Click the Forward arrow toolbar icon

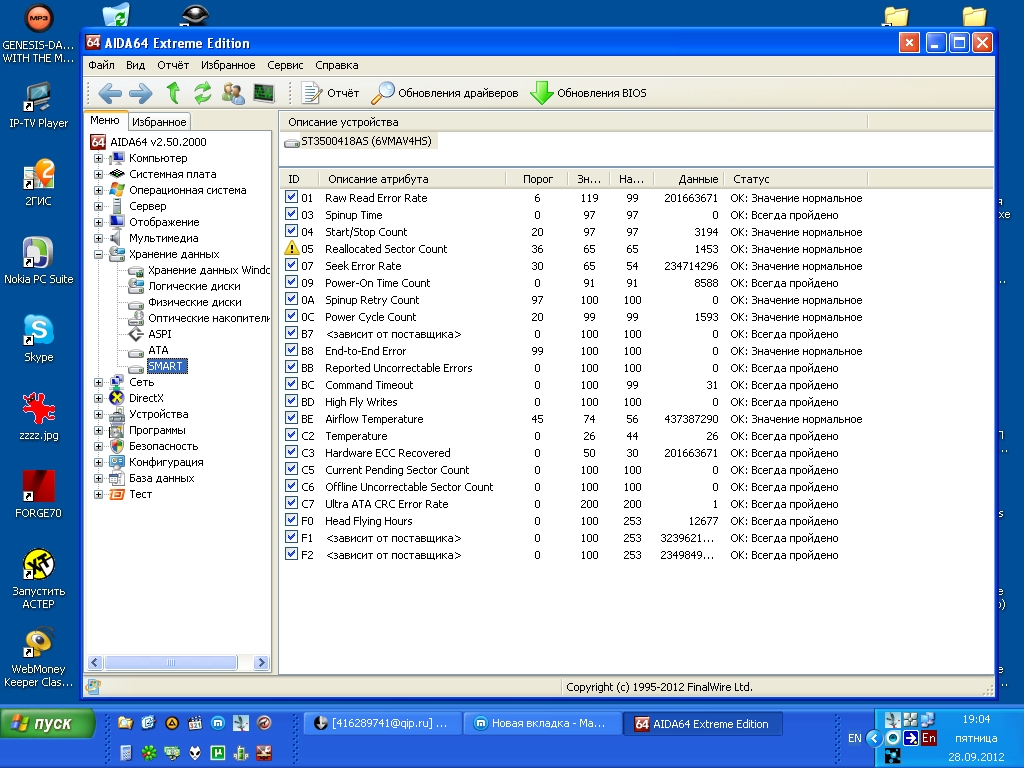click(140, 93)
